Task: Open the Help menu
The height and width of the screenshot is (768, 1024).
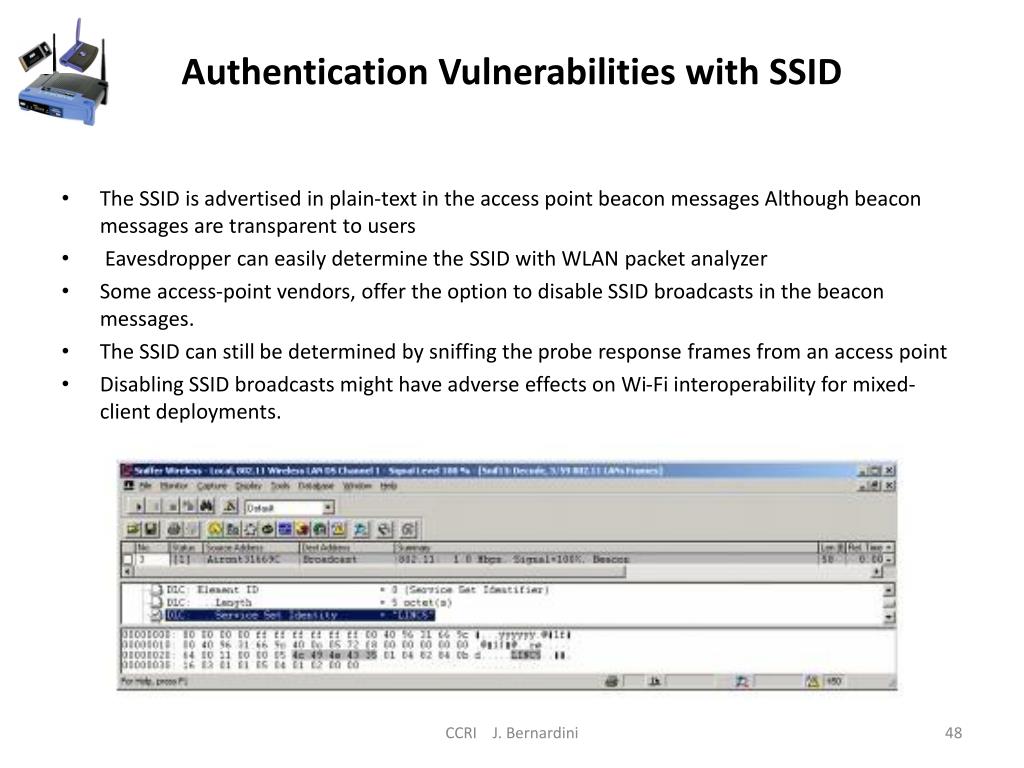Action: 389,486
